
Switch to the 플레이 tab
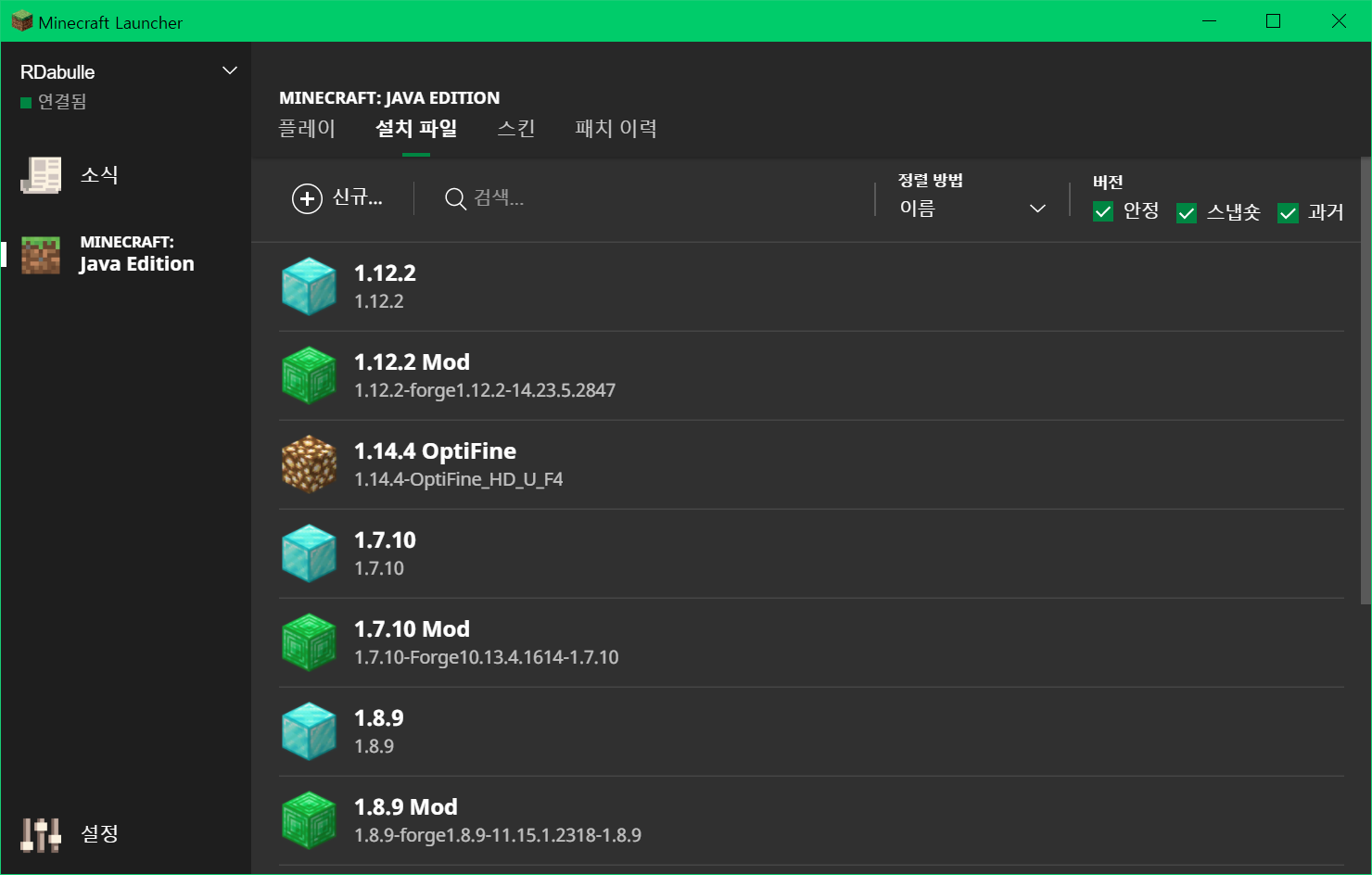pyautogui.click(x=307, y=128)
